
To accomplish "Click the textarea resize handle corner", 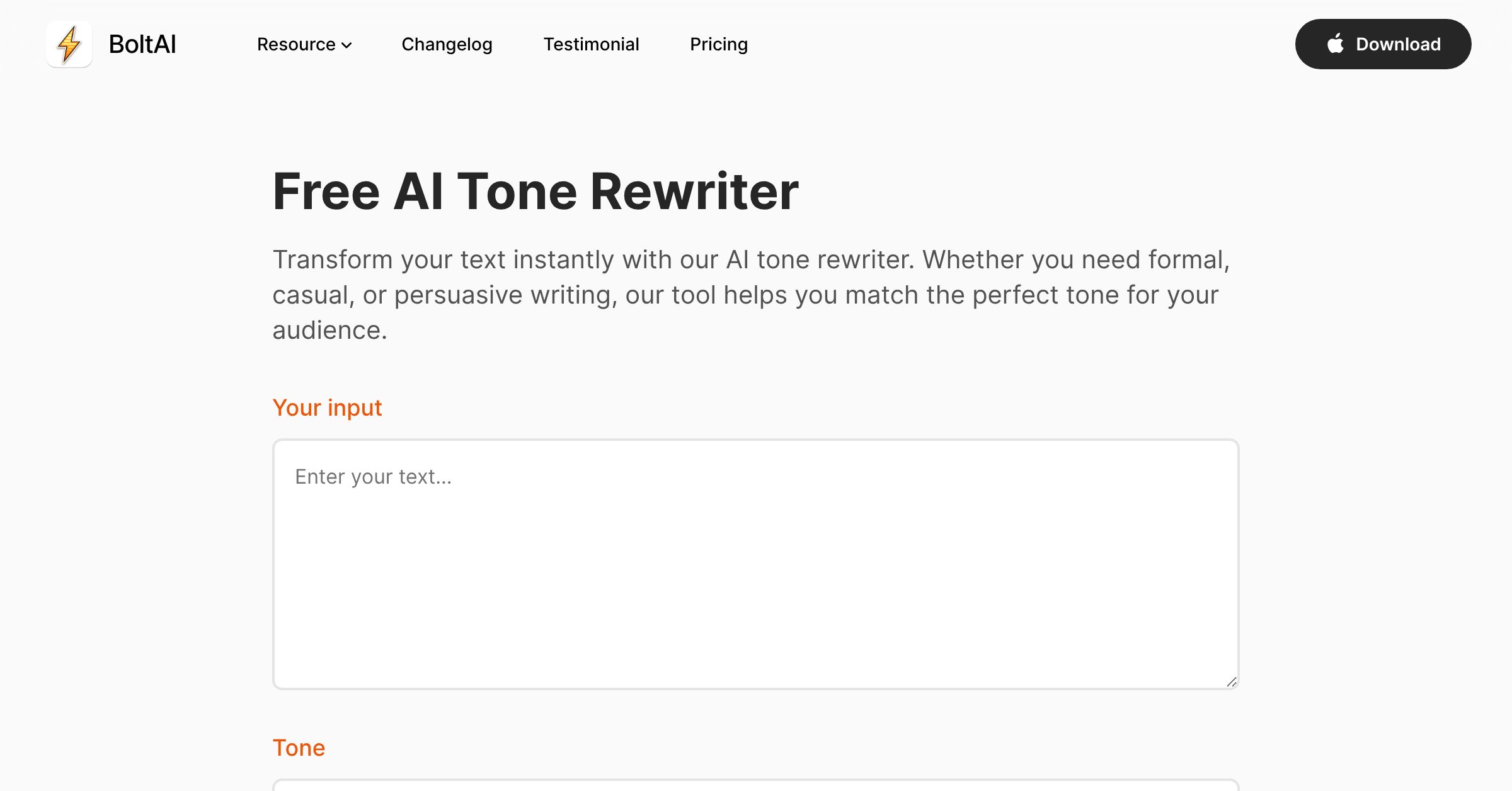I will tap(1232, 682).
